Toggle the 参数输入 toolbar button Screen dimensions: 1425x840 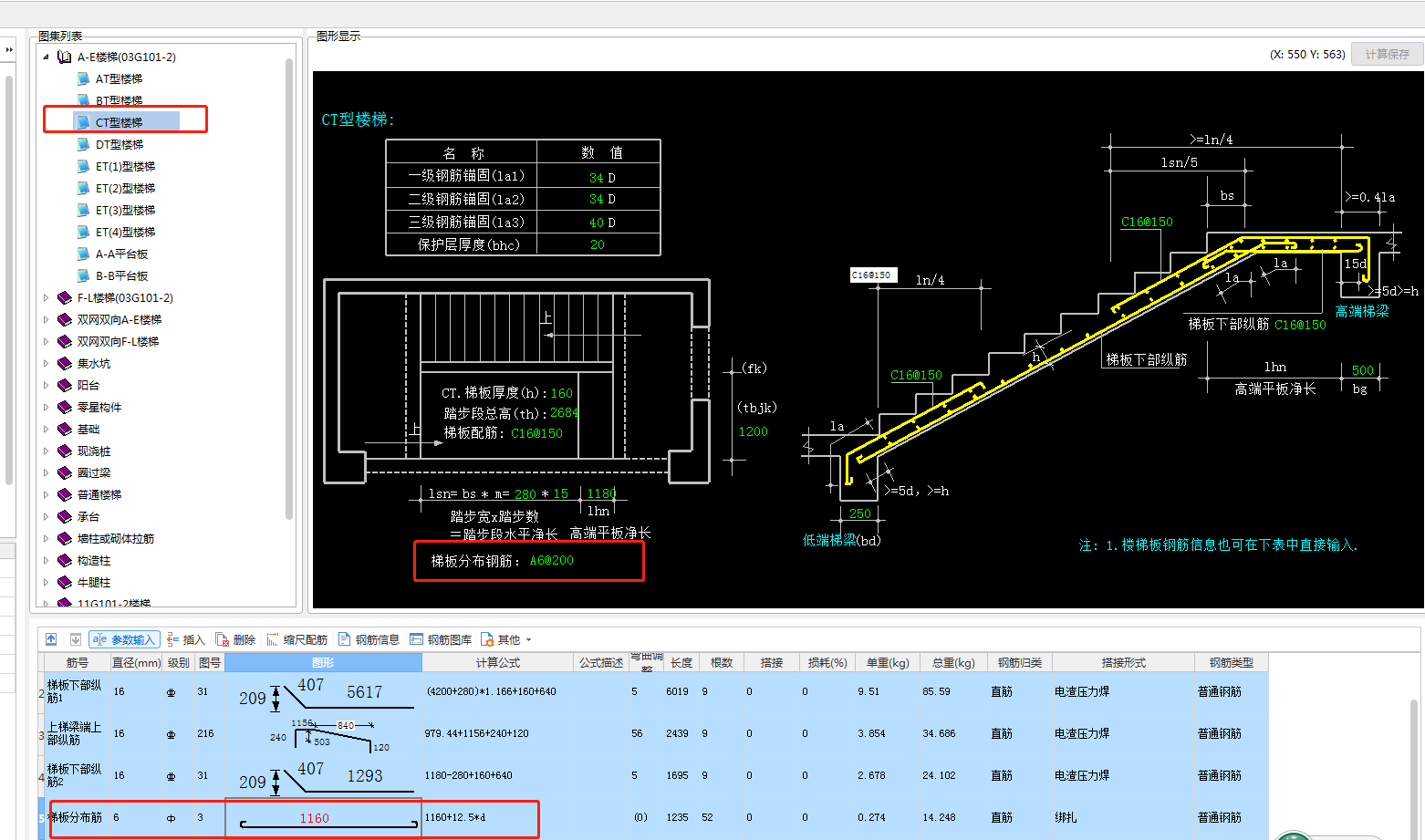click(x=125, y=639)
